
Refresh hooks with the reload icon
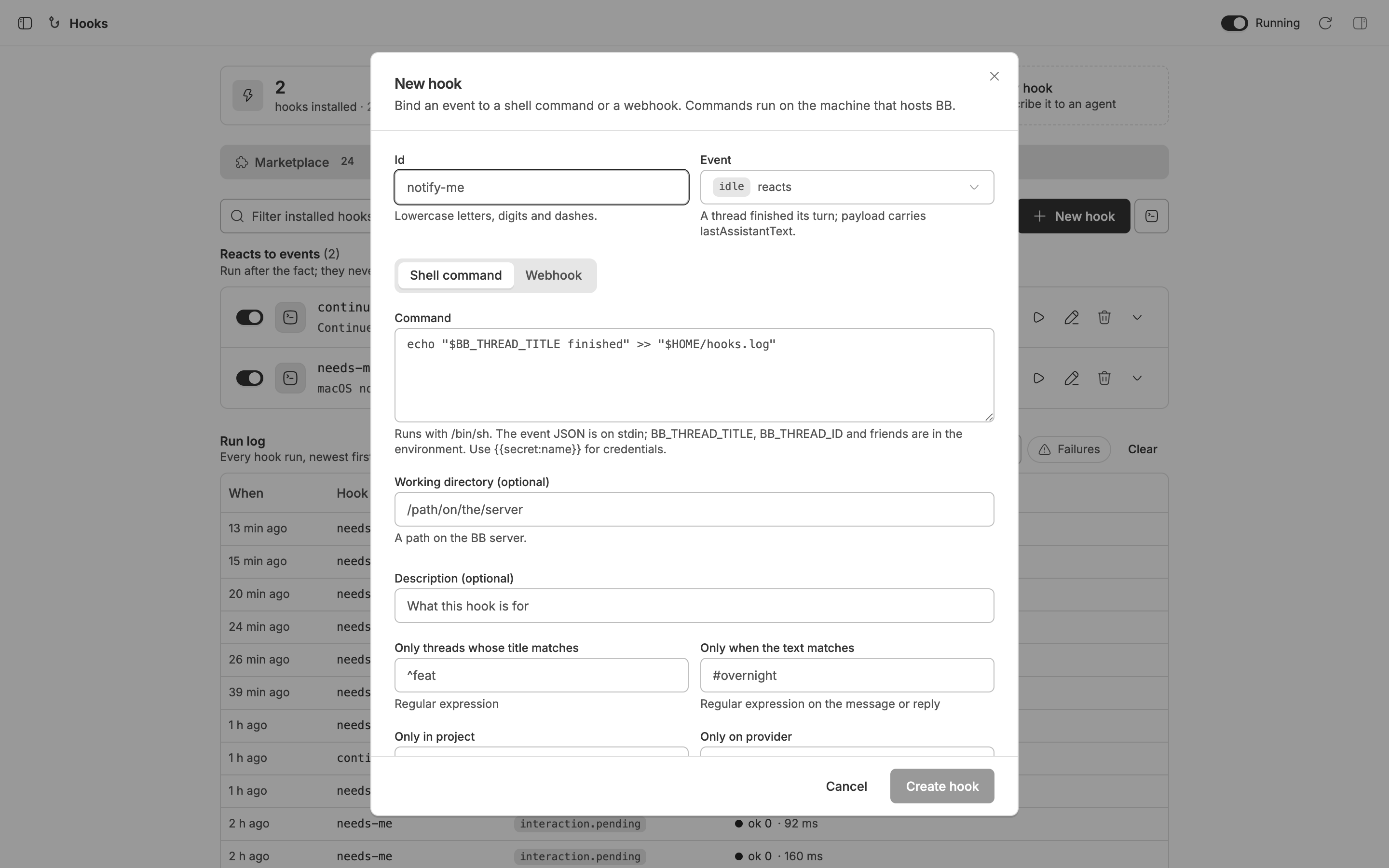point(1325,23)
